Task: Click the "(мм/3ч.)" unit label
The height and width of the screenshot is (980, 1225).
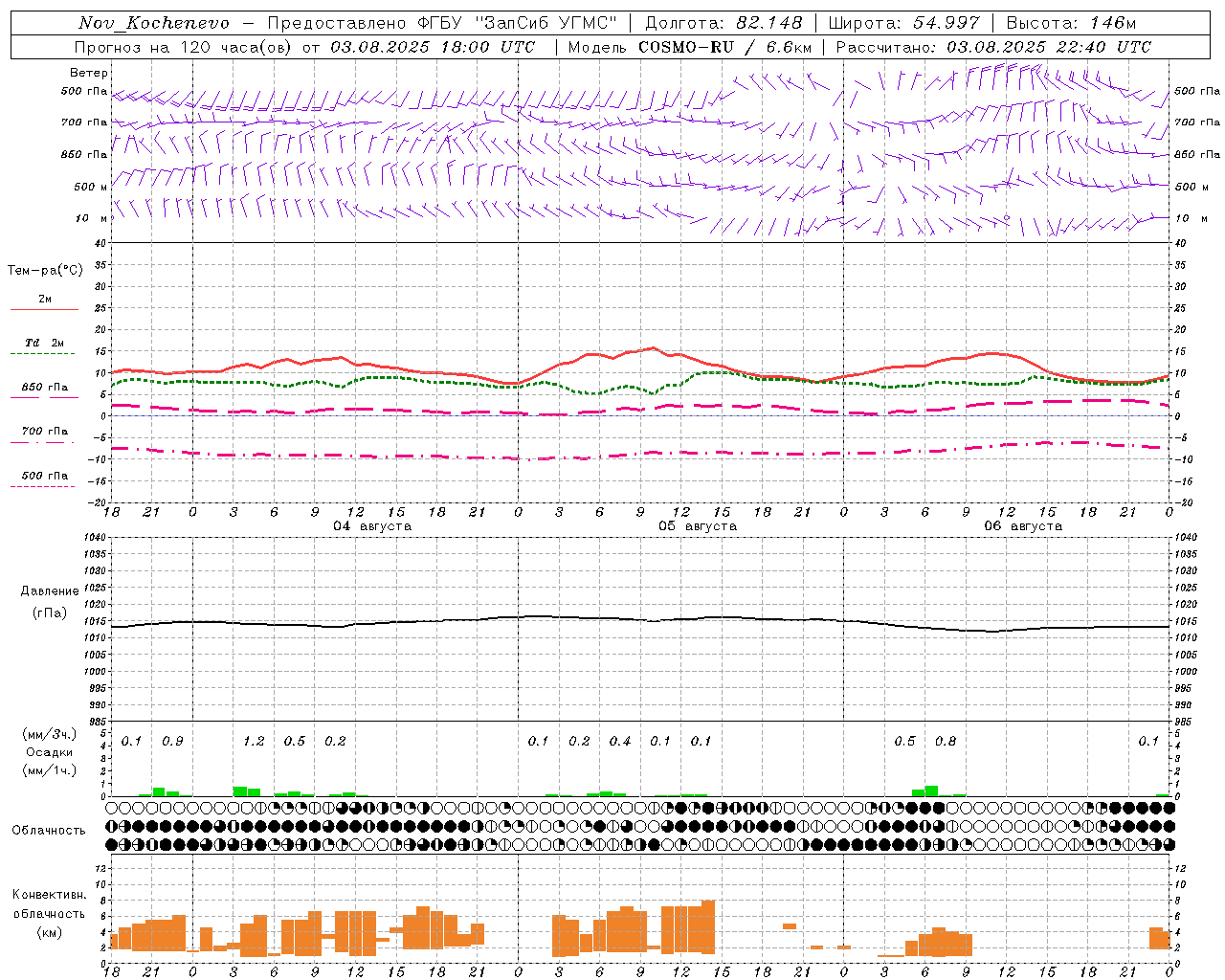Action: tap(49, 734)
